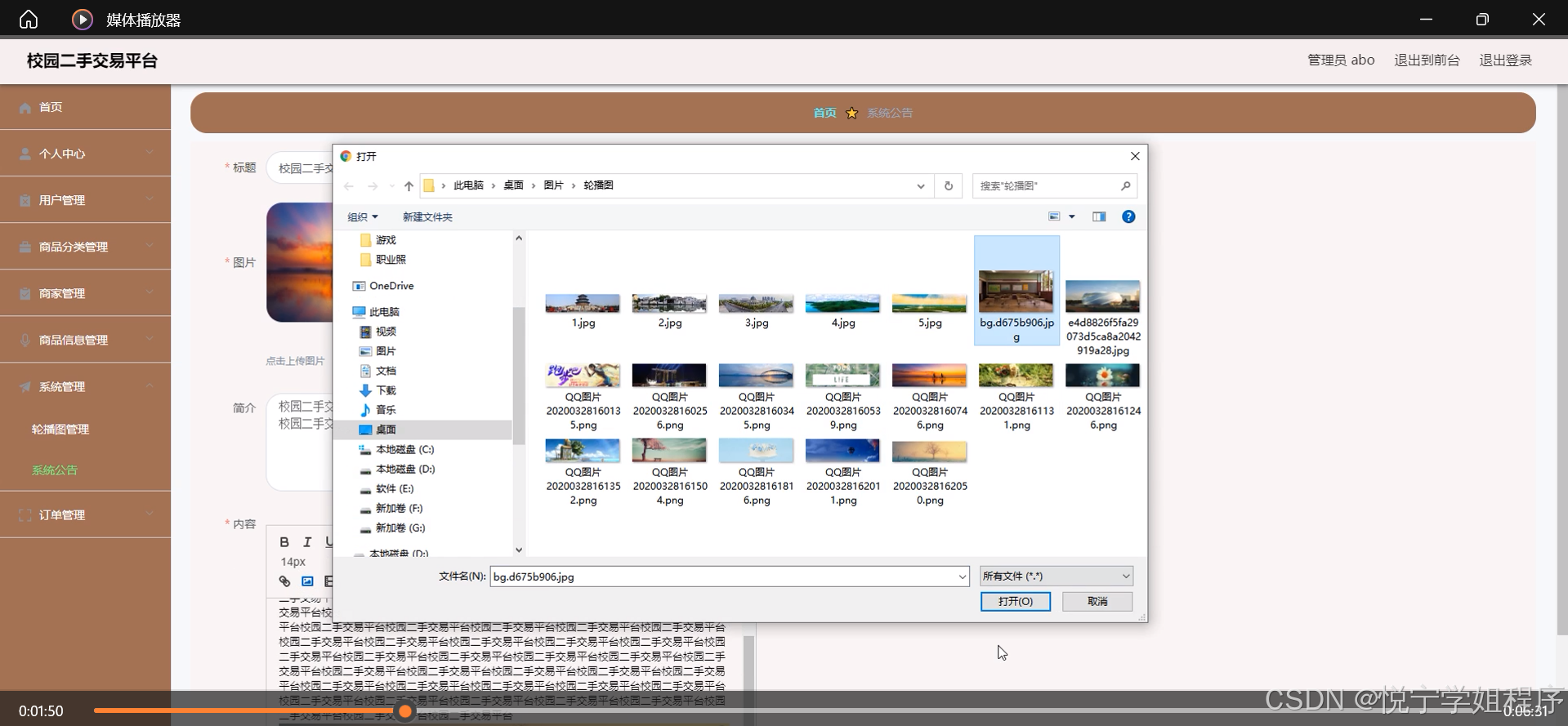This screenshot has height=726, width=1568.
Task: Open the view options dropdown arrow
Action: (x=1072, y=216)
